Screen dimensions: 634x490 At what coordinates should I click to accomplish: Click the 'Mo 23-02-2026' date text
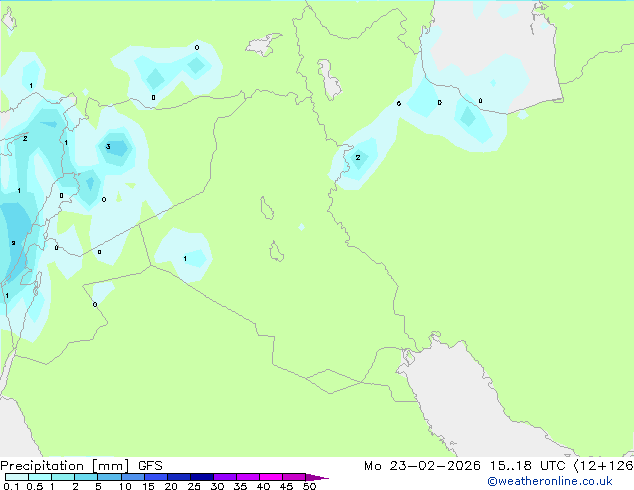coord(423,466)
